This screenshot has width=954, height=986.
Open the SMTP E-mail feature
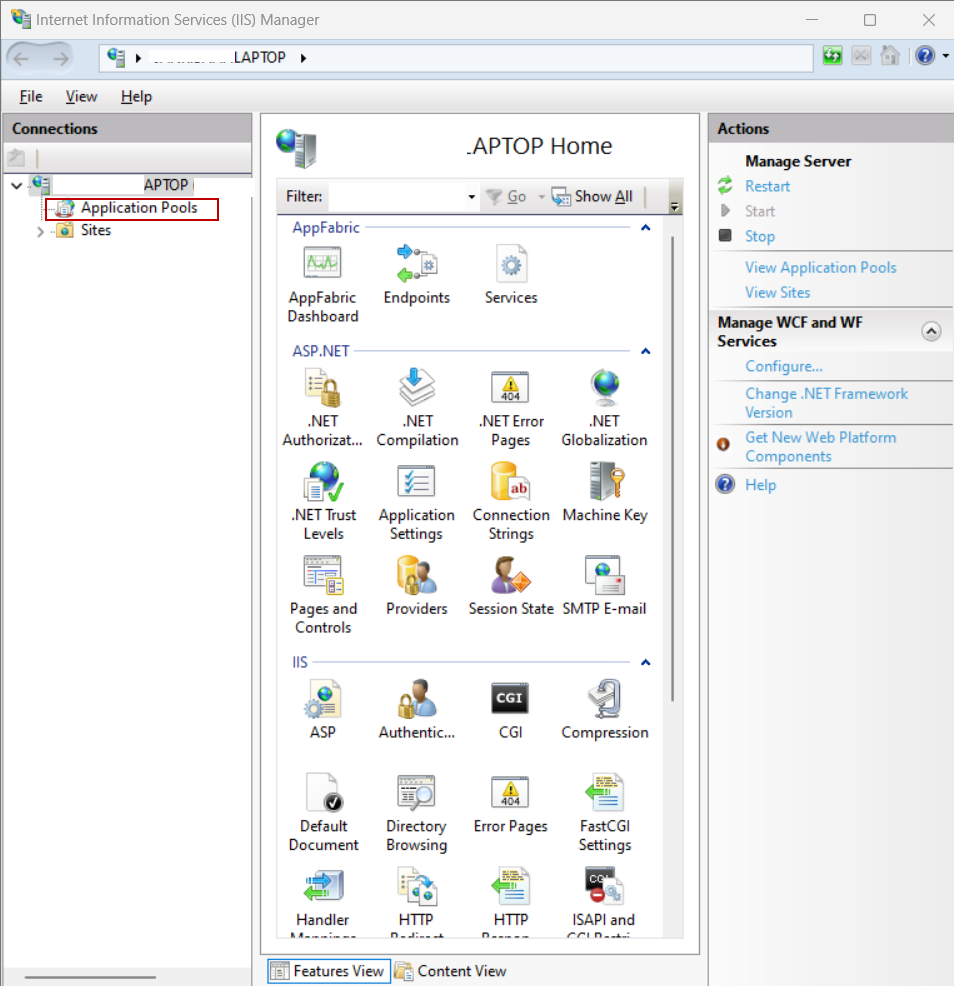pyautogui.click(x=604, y=587)
